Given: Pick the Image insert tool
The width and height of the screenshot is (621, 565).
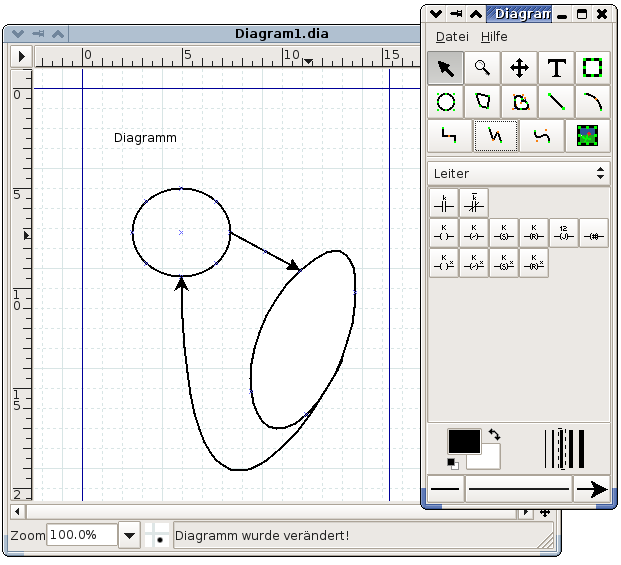Looking at the screenshot, I should (x=587, y=136).
